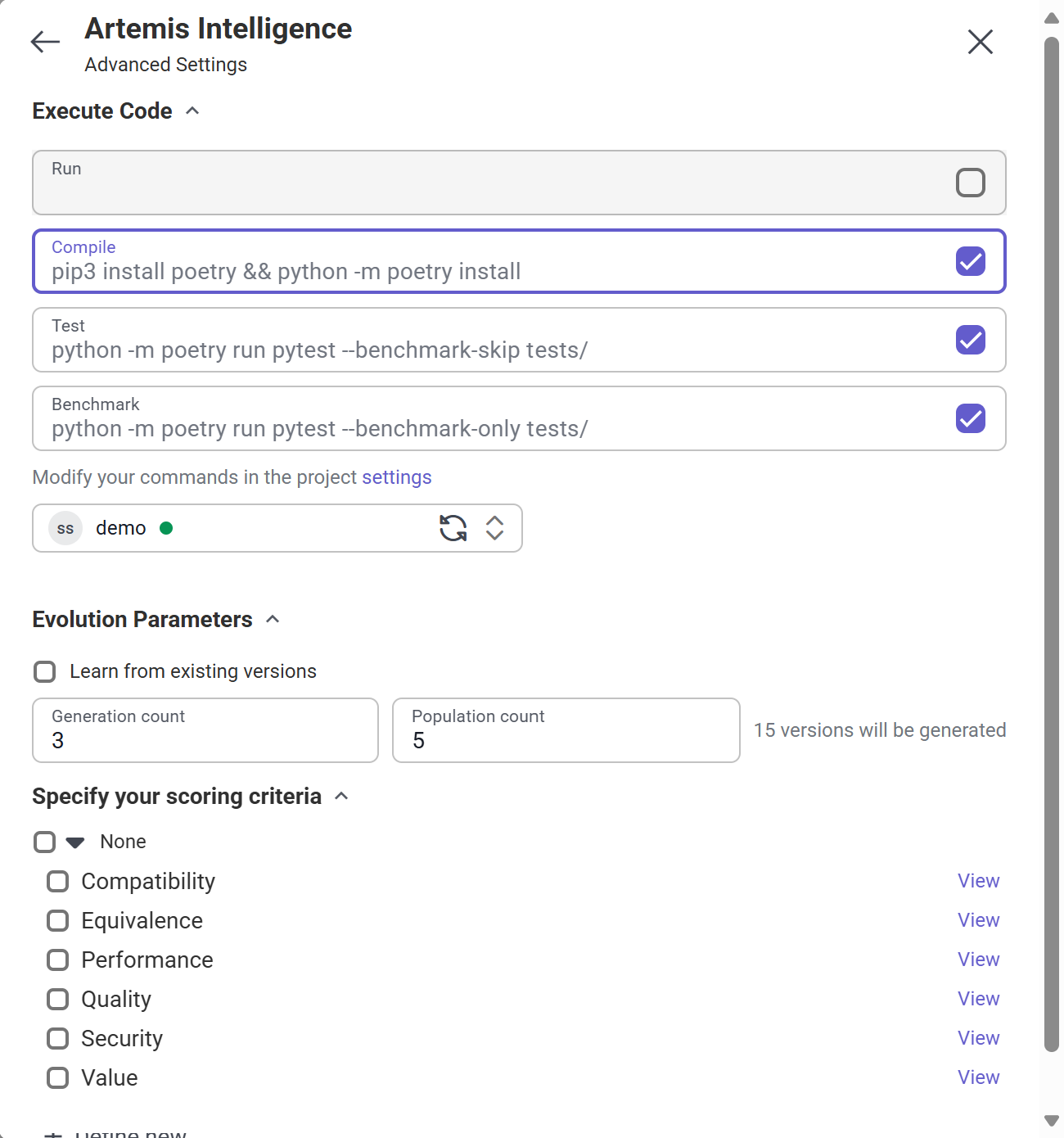This screenshot has height=1138, width=1064.
Task: Click the green status dot next to demo
Action: (x=166, y=528)
